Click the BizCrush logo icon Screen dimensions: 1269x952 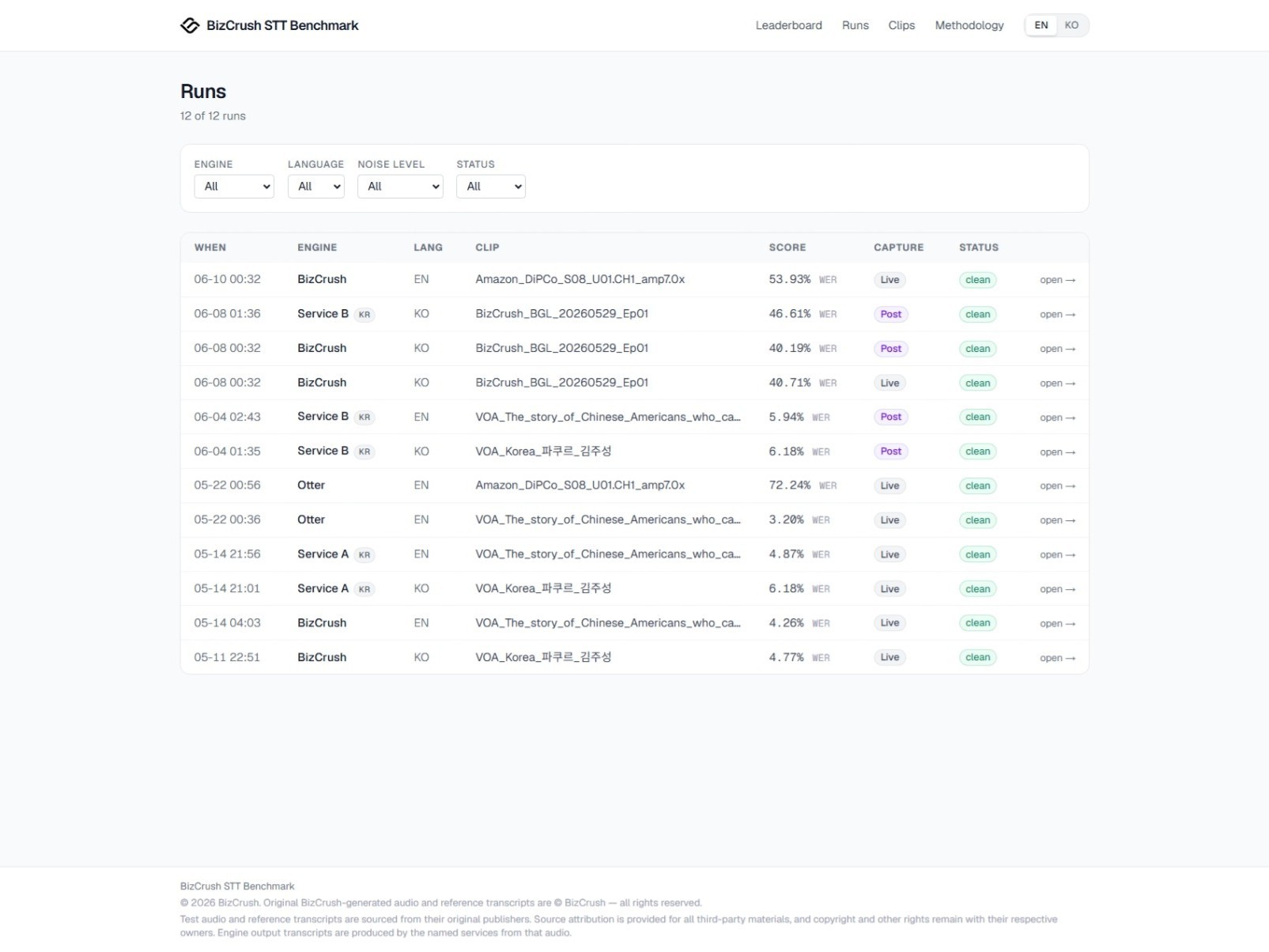(x=190, y=25)
